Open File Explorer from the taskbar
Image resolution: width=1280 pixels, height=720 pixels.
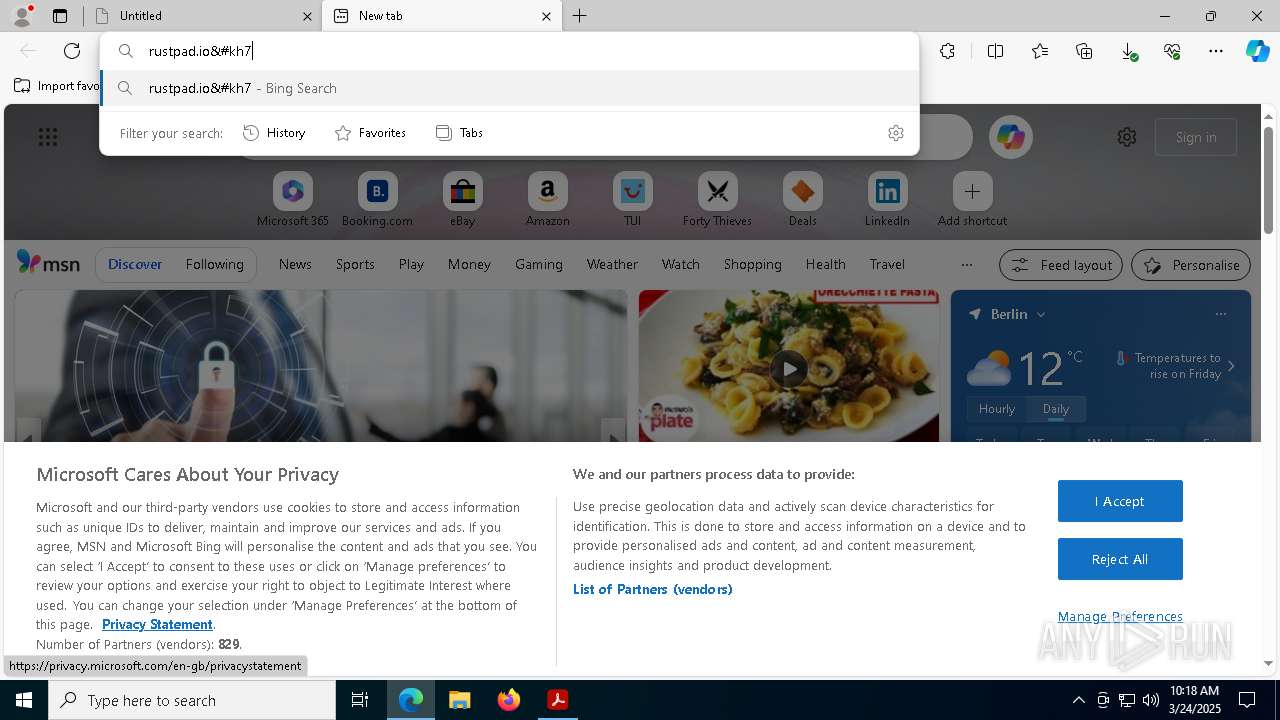click(460, 700)
